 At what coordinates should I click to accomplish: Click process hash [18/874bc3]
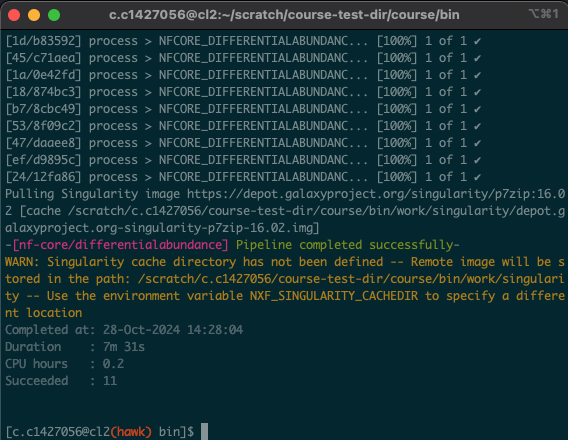click(43, 92)
